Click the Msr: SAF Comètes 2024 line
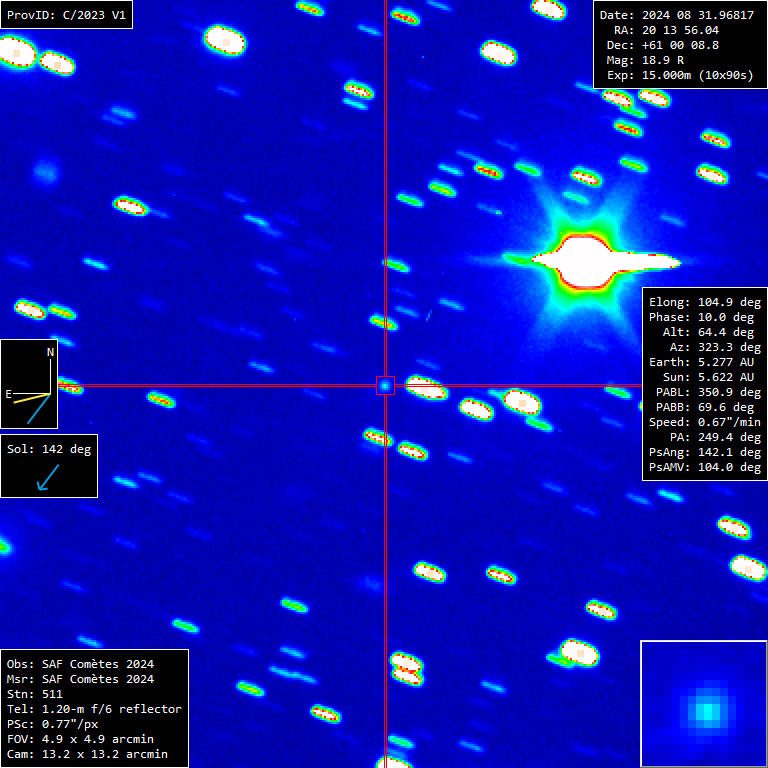This screenshot has height=768, width=768. tap(80, 679)
